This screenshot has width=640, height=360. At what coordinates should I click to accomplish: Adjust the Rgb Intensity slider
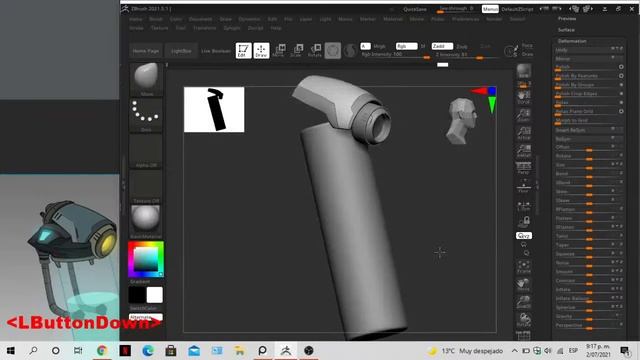pyautogui.click(x=395, y=55)
